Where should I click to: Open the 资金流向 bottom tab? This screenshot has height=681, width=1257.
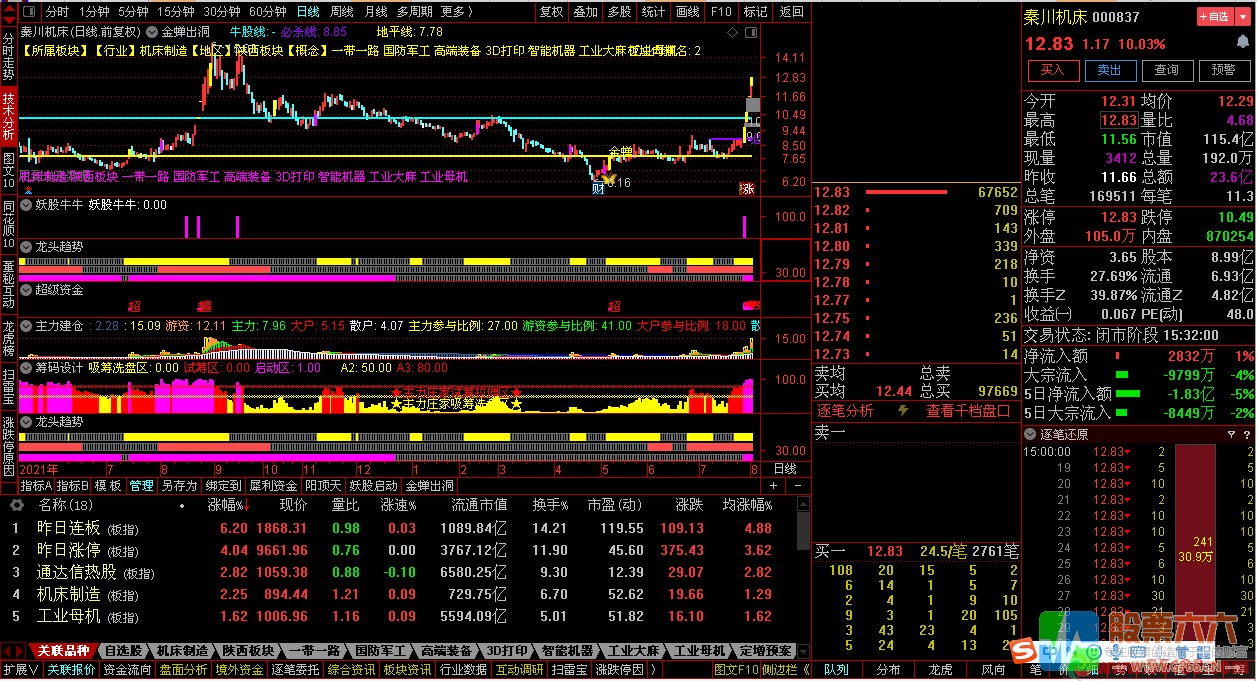128,669
